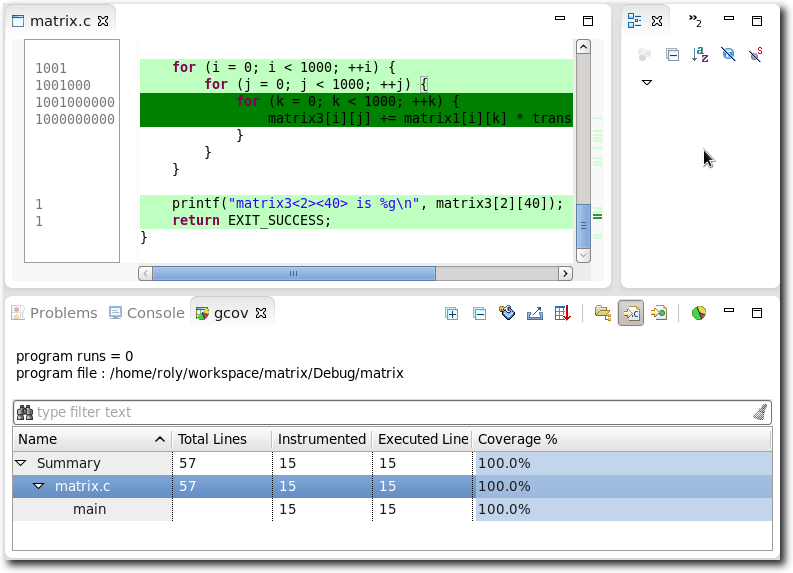Screen dimensions: 793x573
Task: Export gcov table with the export icon
Action: click(535, 314)
